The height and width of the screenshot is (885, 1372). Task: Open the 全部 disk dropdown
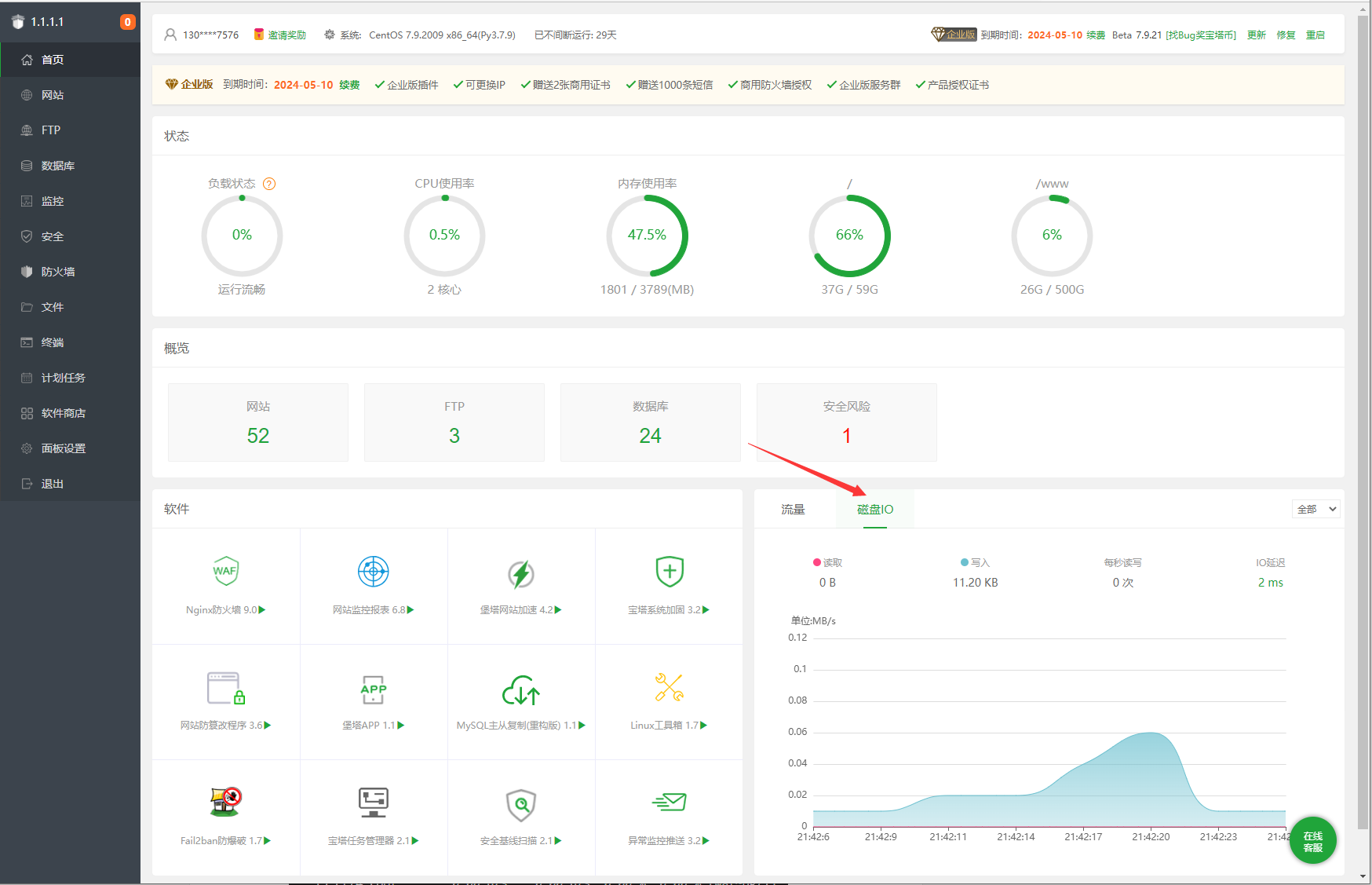pyautogui.click(x=1315, y=510)
